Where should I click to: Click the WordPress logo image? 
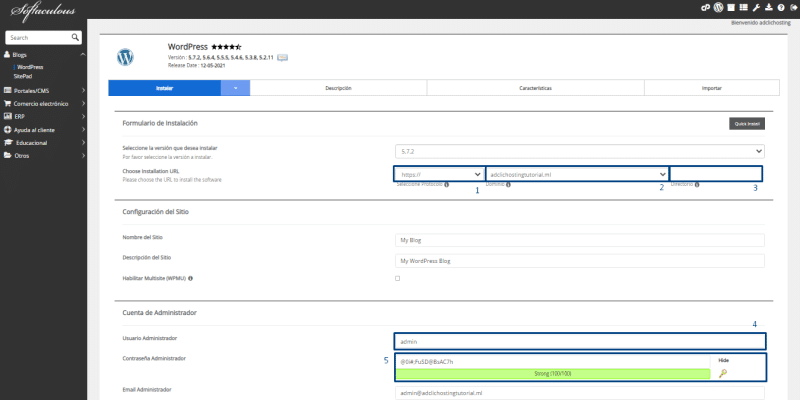coord(125,57)
